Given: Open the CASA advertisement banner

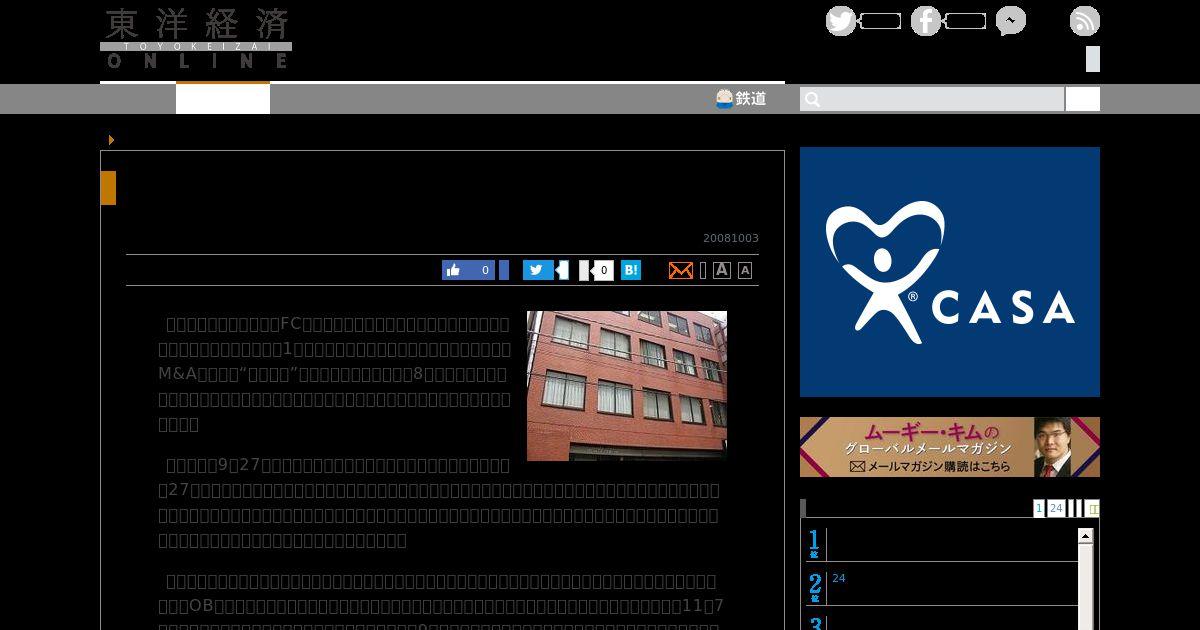Looking at the screenshot, I should tap(950, 272).
